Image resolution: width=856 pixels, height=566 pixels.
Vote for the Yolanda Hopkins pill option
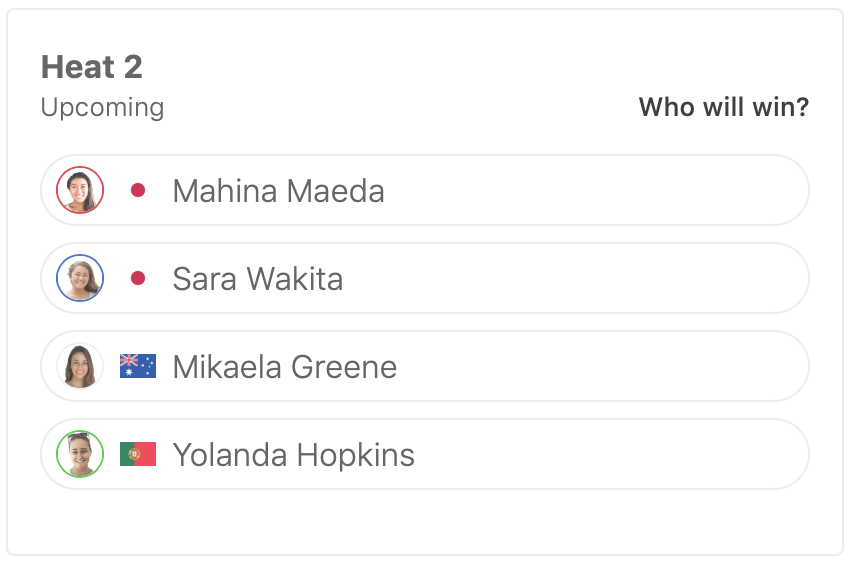click(600, 454)
